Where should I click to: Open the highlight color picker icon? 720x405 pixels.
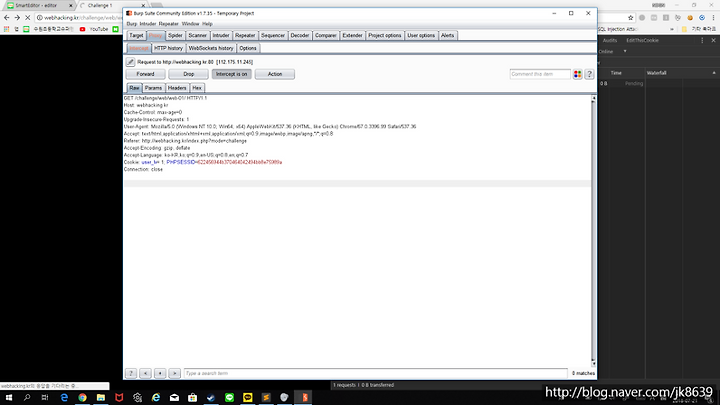pyautogui.click(x=577, y=74)
